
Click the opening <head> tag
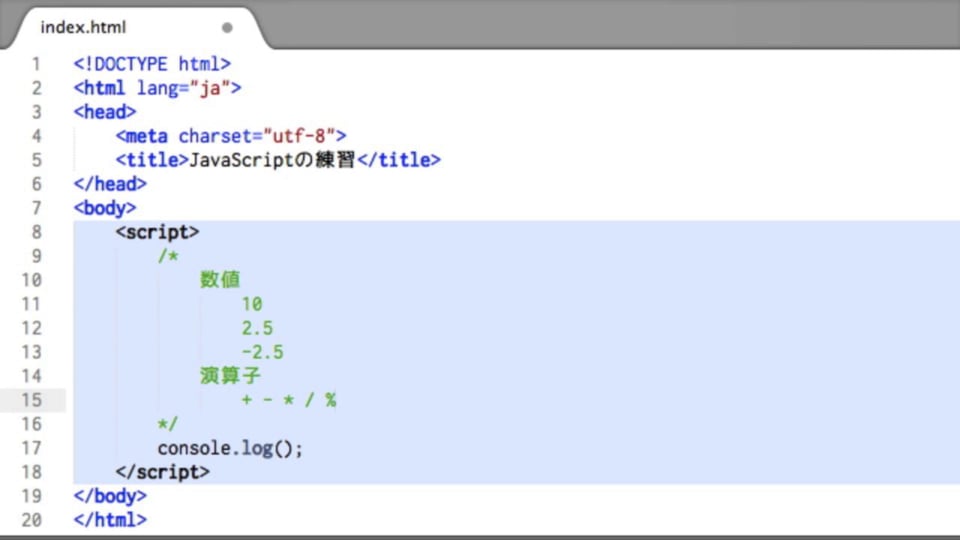click(105, 112)
